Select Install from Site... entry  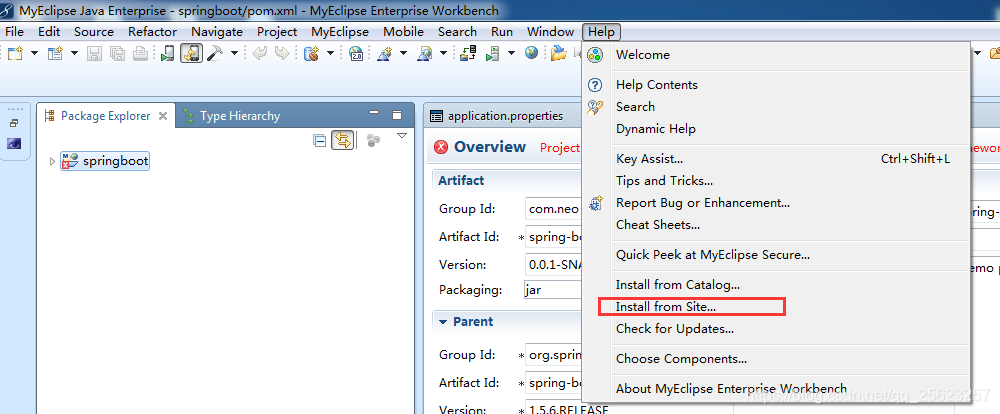tap(776, 307)
